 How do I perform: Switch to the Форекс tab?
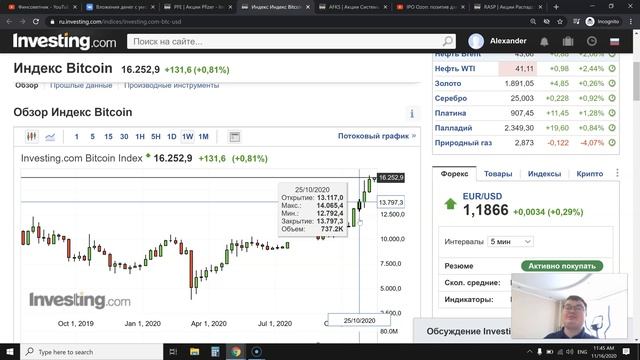(454, 173)
